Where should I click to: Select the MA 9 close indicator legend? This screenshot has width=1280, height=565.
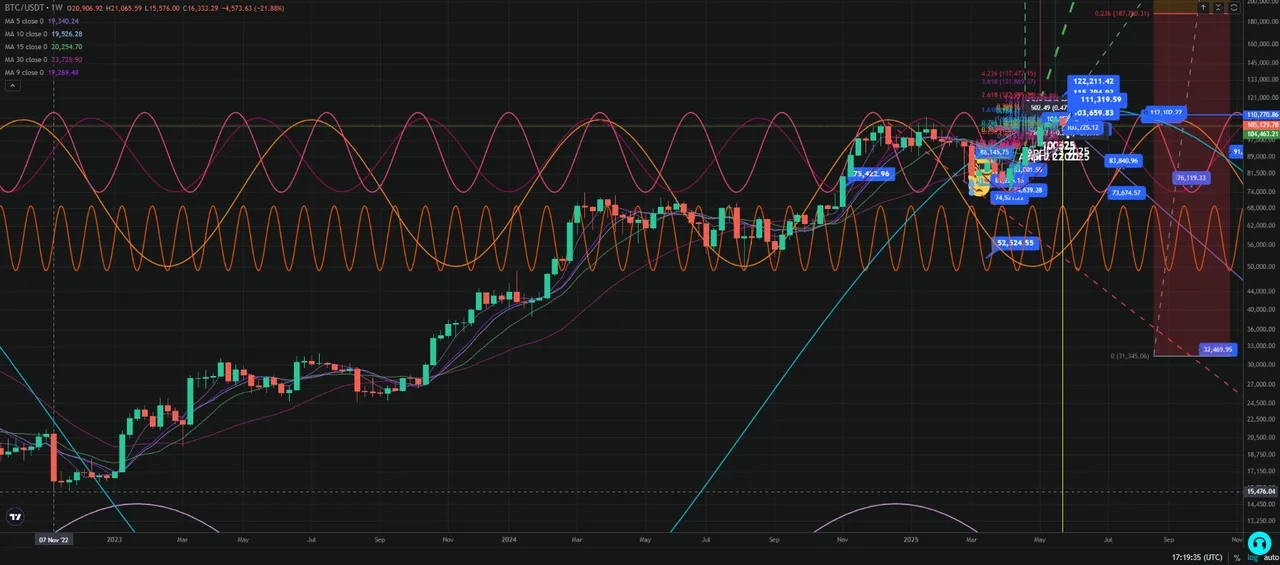coord(42,72)
